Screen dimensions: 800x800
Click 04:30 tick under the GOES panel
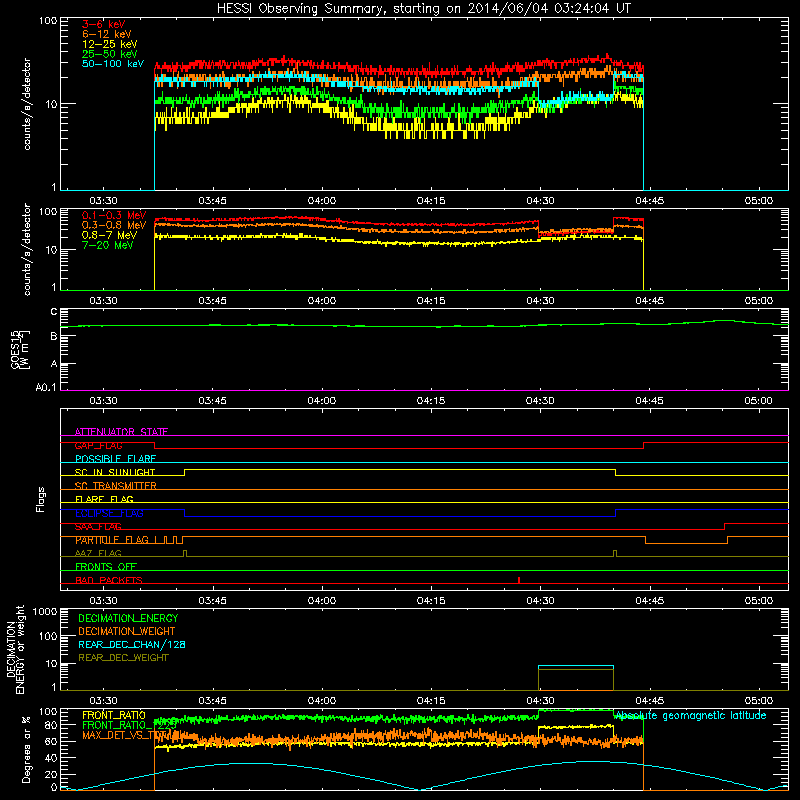coord(540,401)
